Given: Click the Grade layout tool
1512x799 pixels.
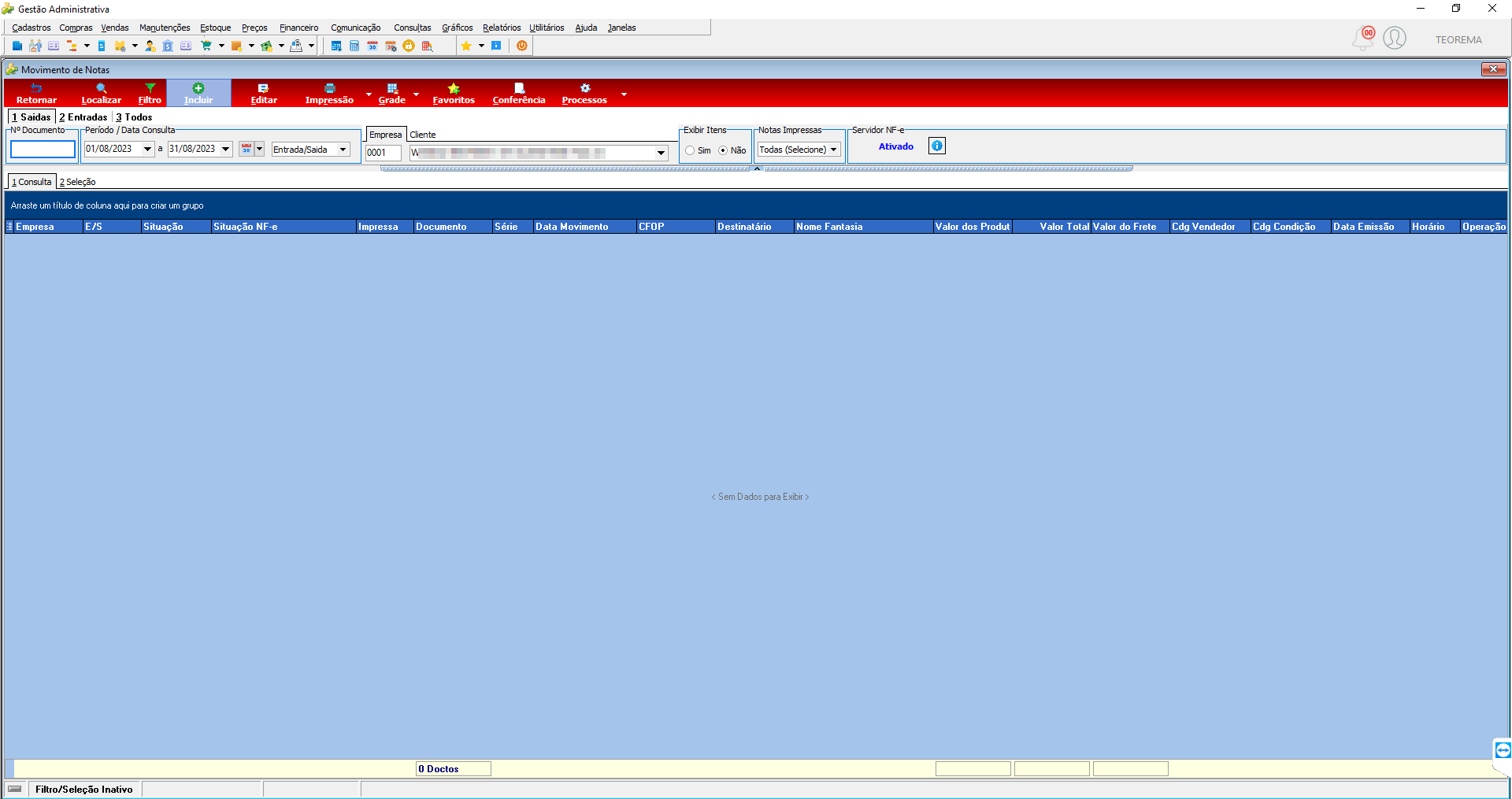Looking at the screenshot, I should point(392,94).
